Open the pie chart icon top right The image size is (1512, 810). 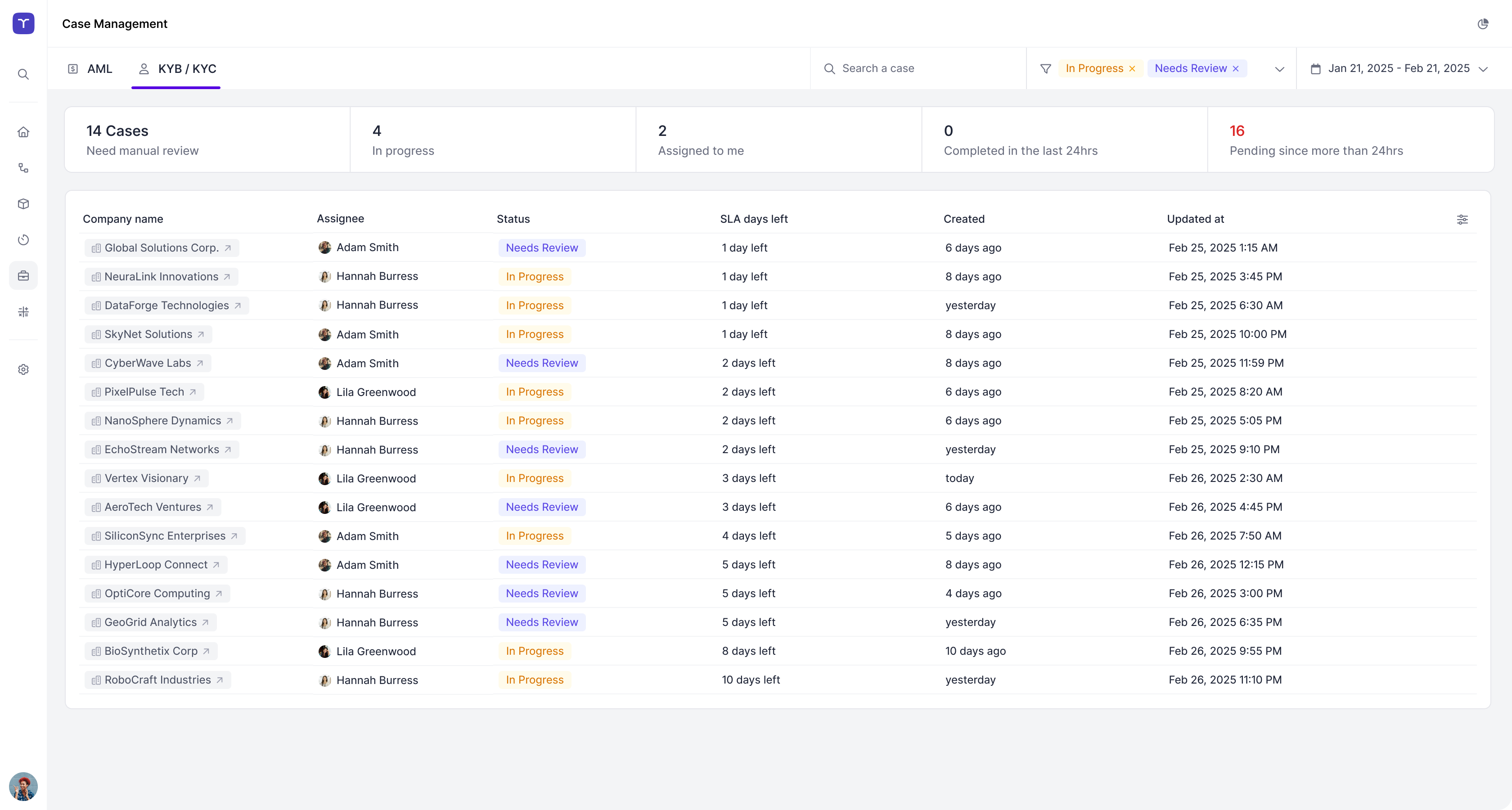[x=1483, y=23]
